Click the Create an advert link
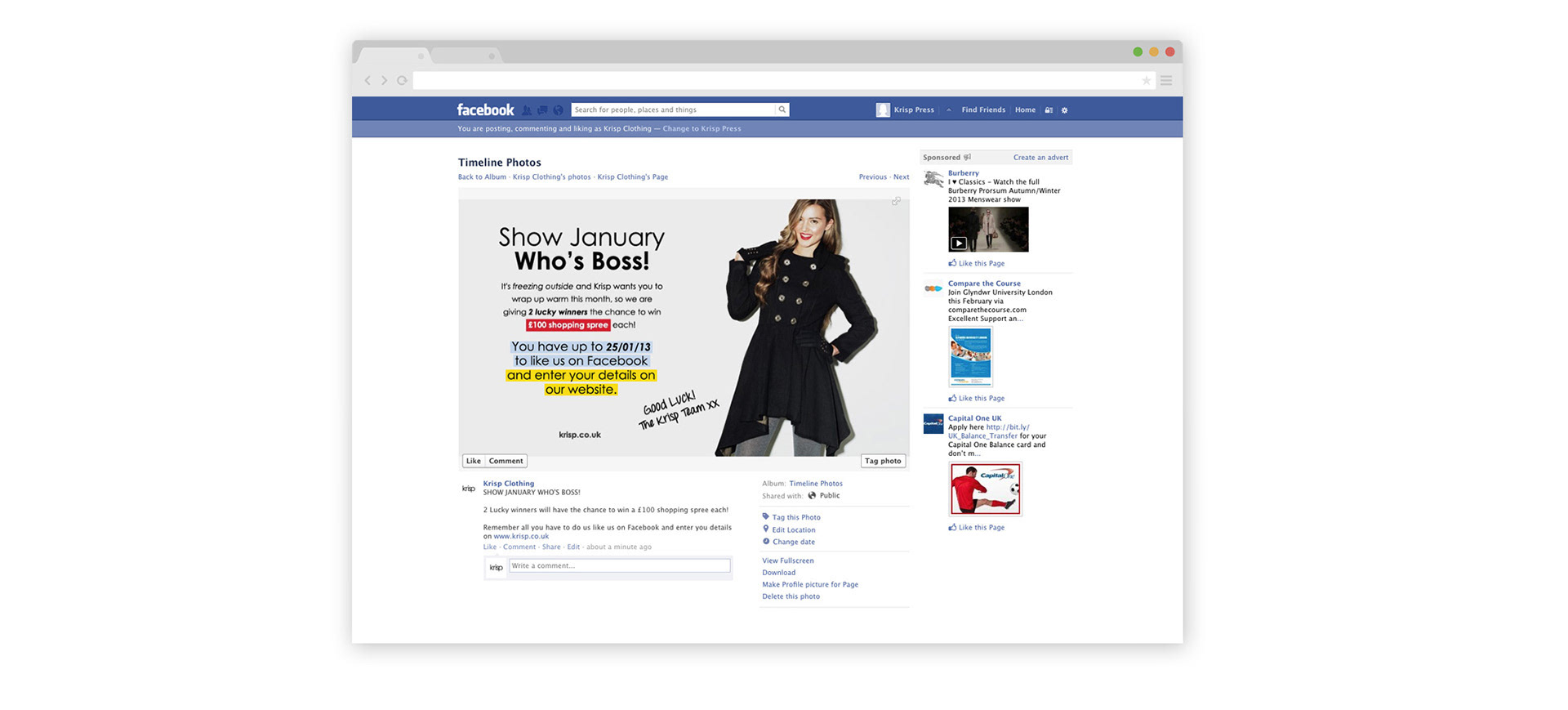Screen dimensions: 1568x710 [1040, 157]
